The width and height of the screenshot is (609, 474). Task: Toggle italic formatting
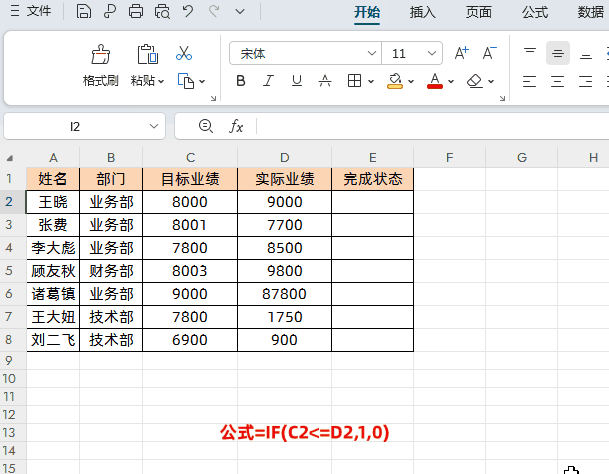point(268,81)
